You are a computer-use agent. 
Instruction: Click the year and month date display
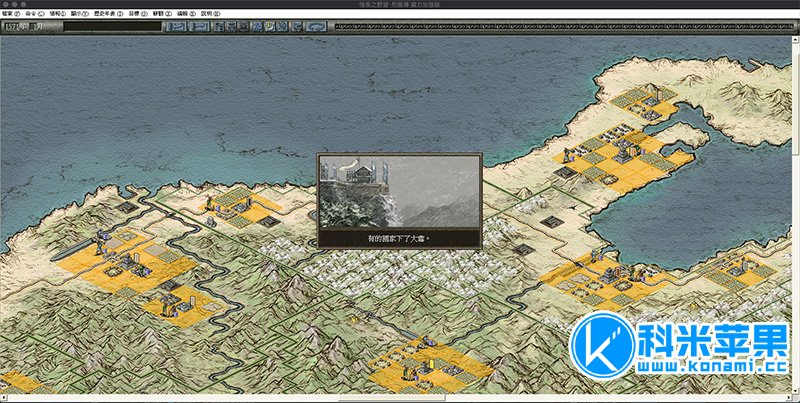click(23, 27)
